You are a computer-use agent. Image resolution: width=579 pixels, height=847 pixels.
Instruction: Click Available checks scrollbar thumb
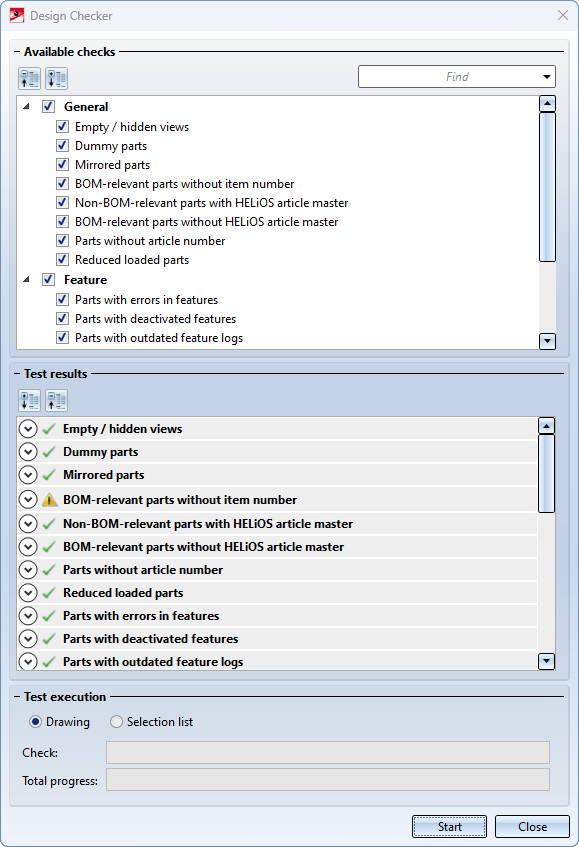pyautogui.click(x=547, y=187)
